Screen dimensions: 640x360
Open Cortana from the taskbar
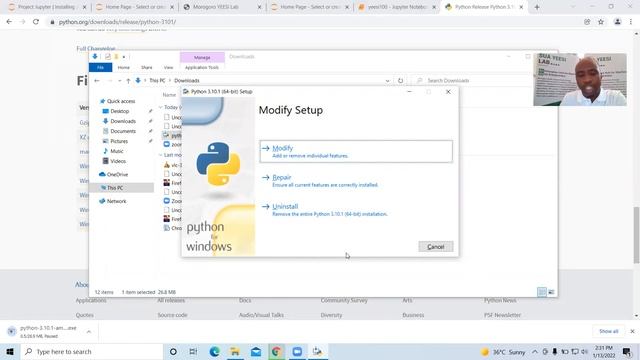pos(173,351)
